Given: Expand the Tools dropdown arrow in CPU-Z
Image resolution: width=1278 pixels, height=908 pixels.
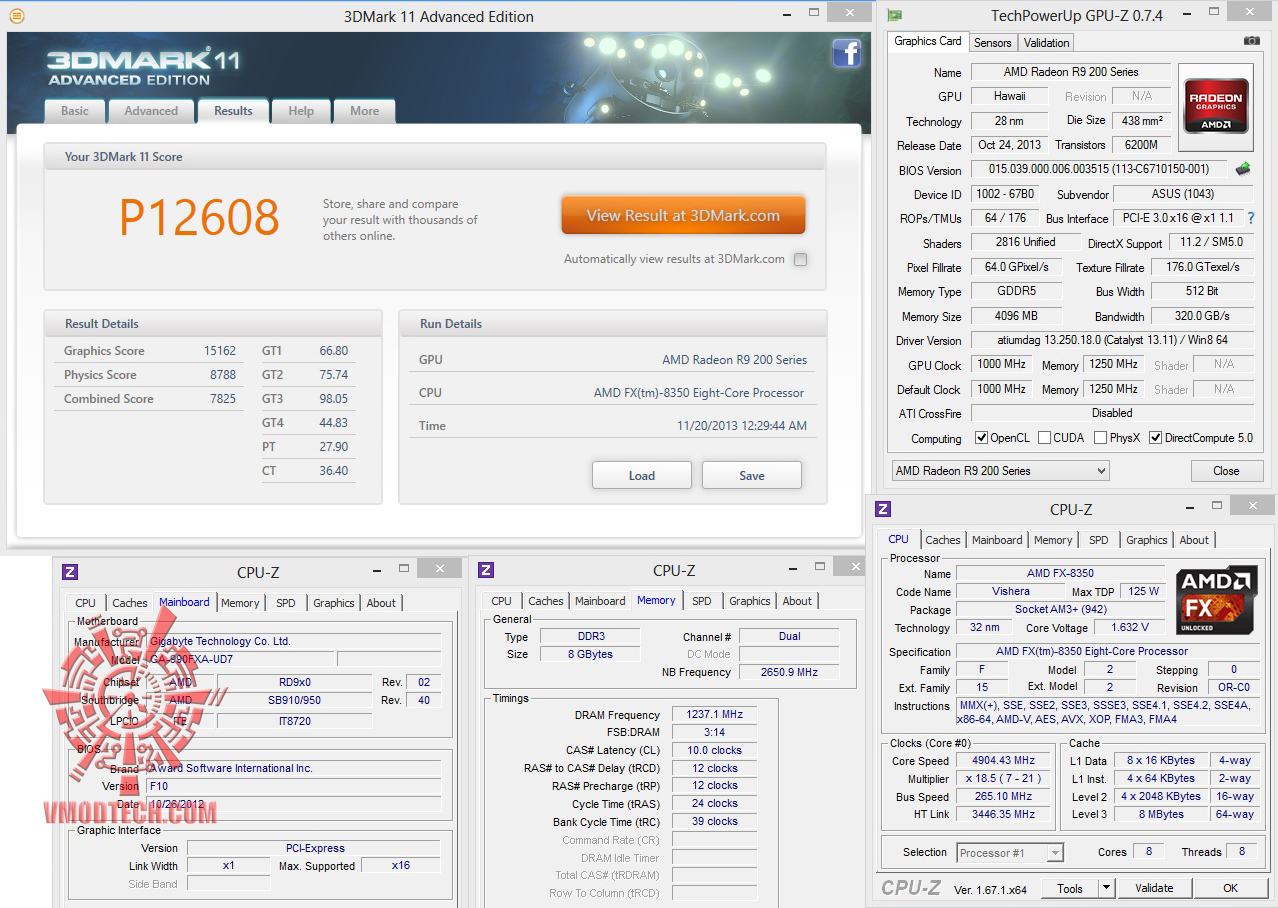Looking at the screenshot, I should click(x=1106, y=887).
